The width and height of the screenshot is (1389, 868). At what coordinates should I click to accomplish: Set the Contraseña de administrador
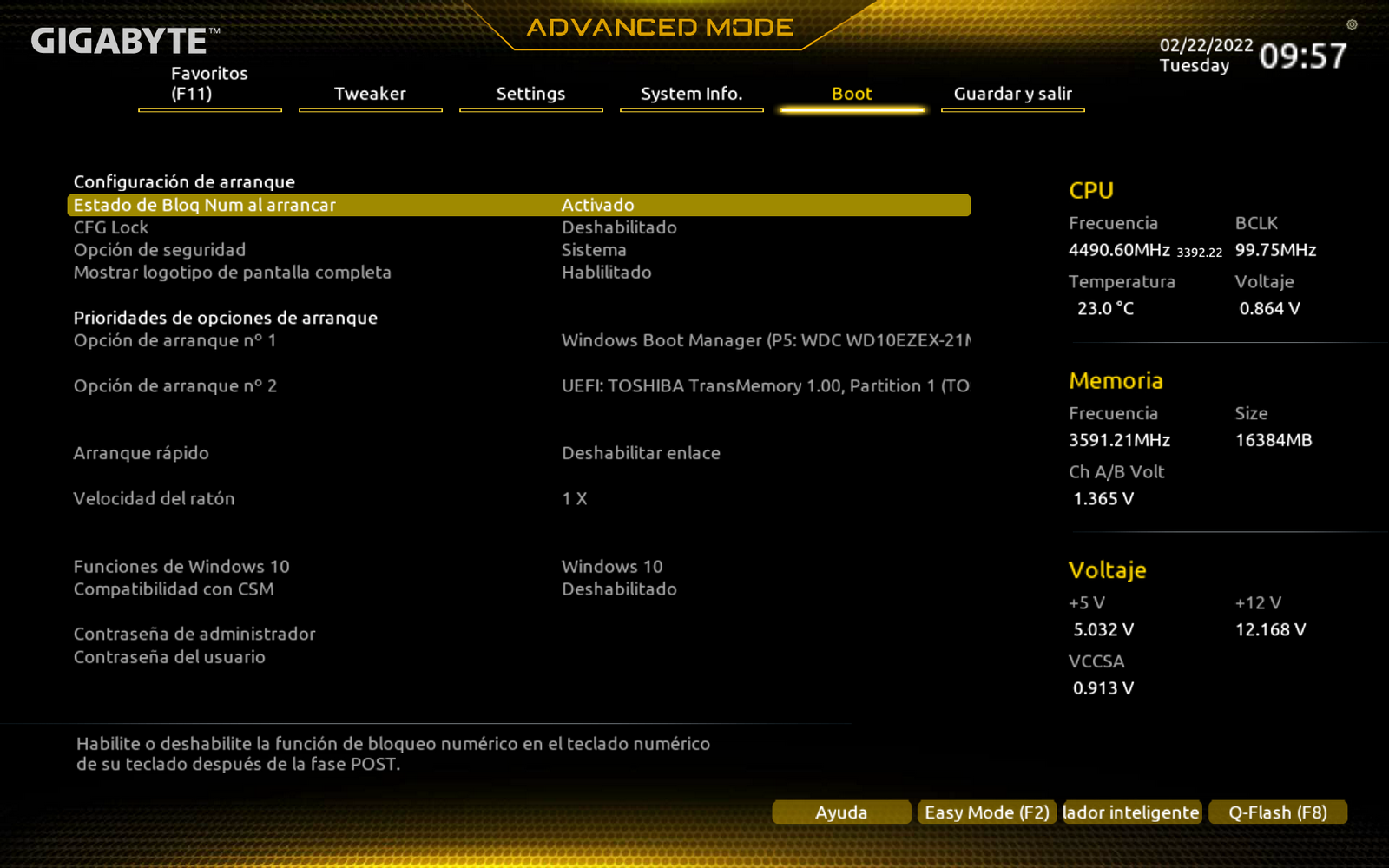tap(194, 634)
